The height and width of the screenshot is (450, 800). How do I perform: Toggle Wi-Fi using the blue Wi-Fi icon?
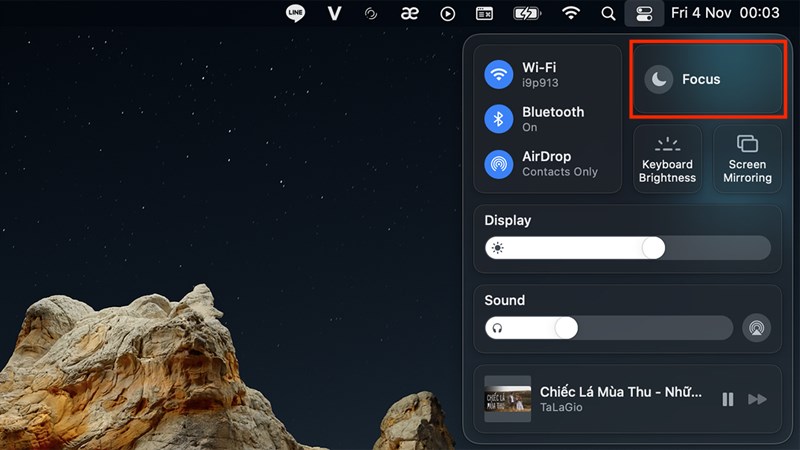(498, 74)
